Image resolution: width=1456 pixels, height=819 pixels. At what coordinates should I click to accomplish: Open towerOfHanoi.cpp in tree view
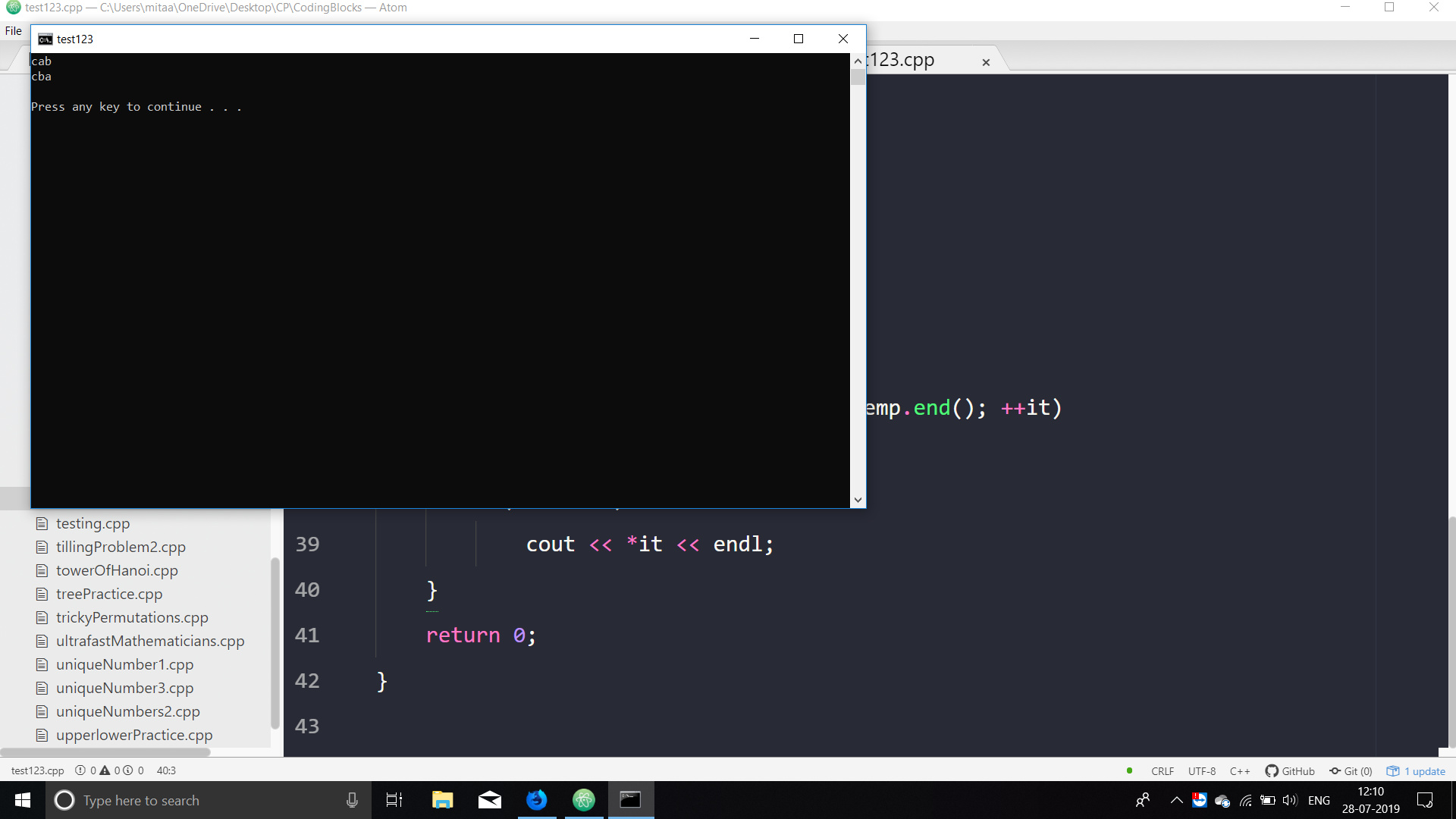click(117, 570)
